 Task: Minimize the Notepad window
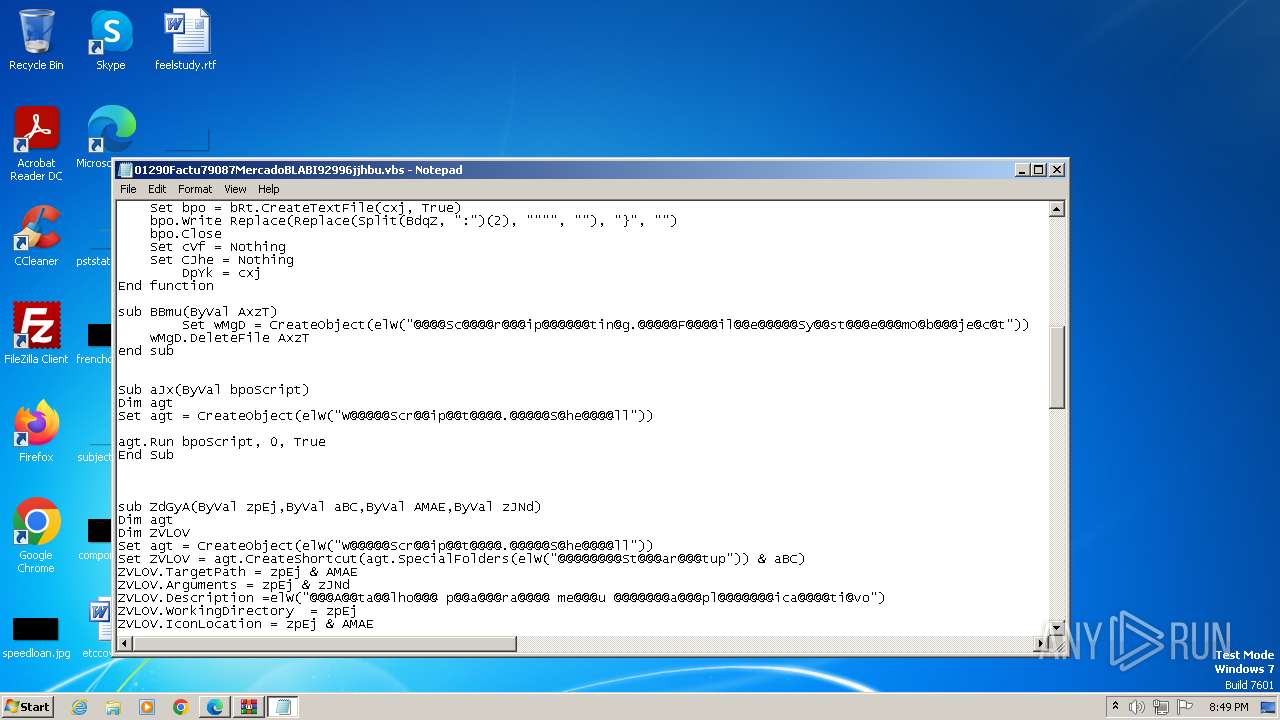pos(1022,170)
